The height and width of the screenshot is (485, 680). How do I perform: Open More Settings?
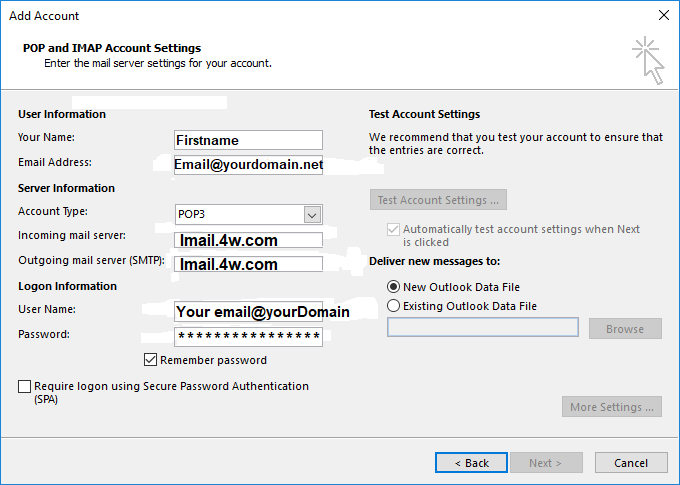point(611,406)
